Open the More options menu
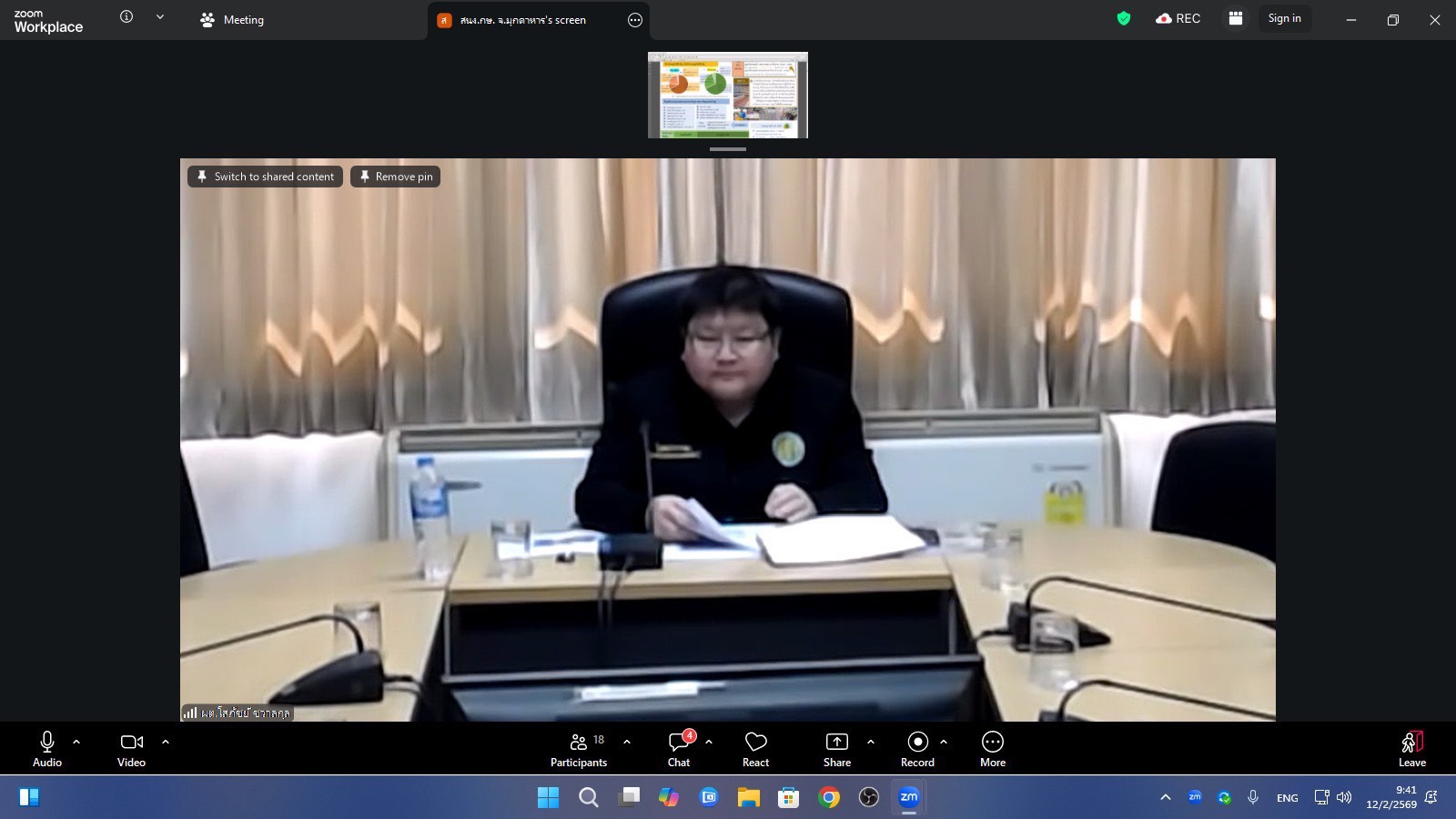This screenshot has height=819, width=1456. (992, 749)
